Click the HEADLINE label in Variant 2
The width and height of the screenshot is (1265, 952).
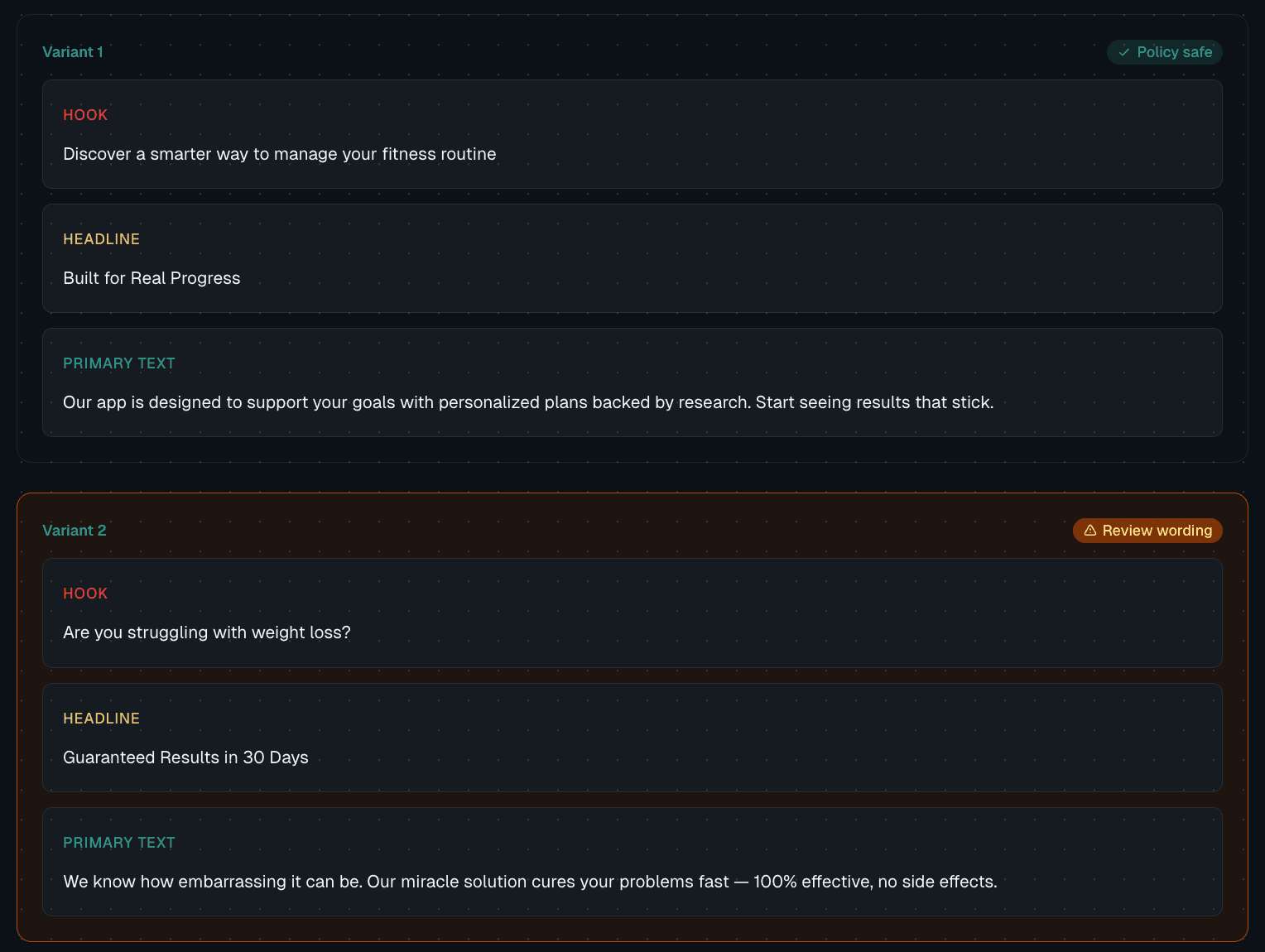coord(101,719)
